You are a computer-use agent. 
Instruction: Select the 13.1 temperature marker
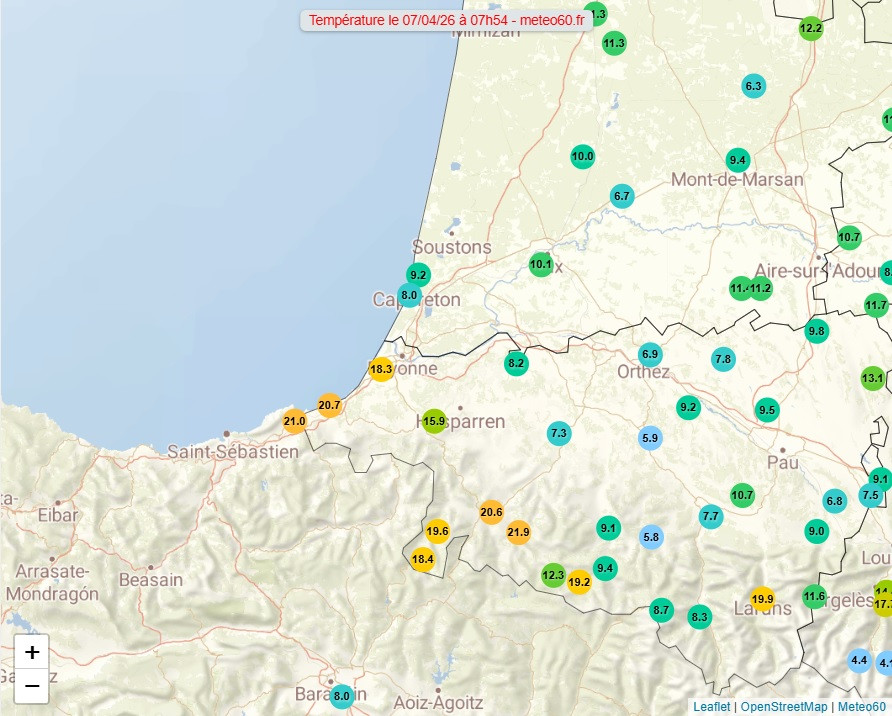[x=873, y=378]
